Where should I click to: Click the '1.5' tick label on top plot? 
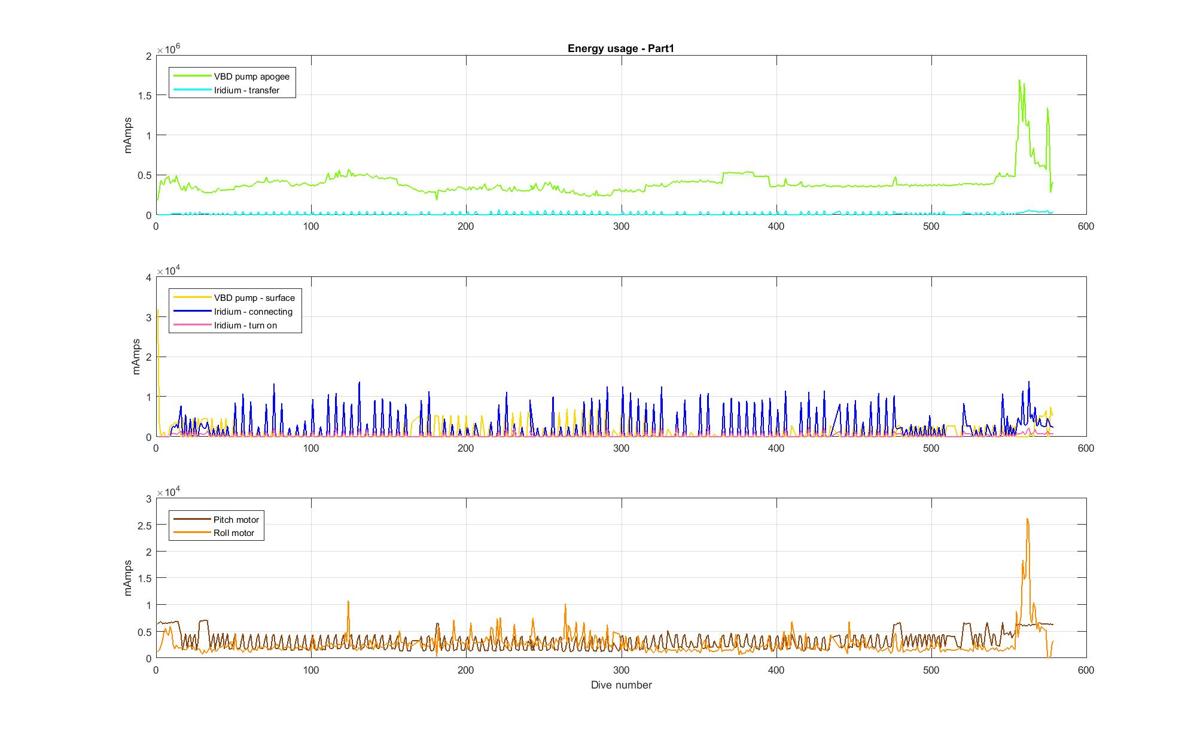tap(144, 95)
